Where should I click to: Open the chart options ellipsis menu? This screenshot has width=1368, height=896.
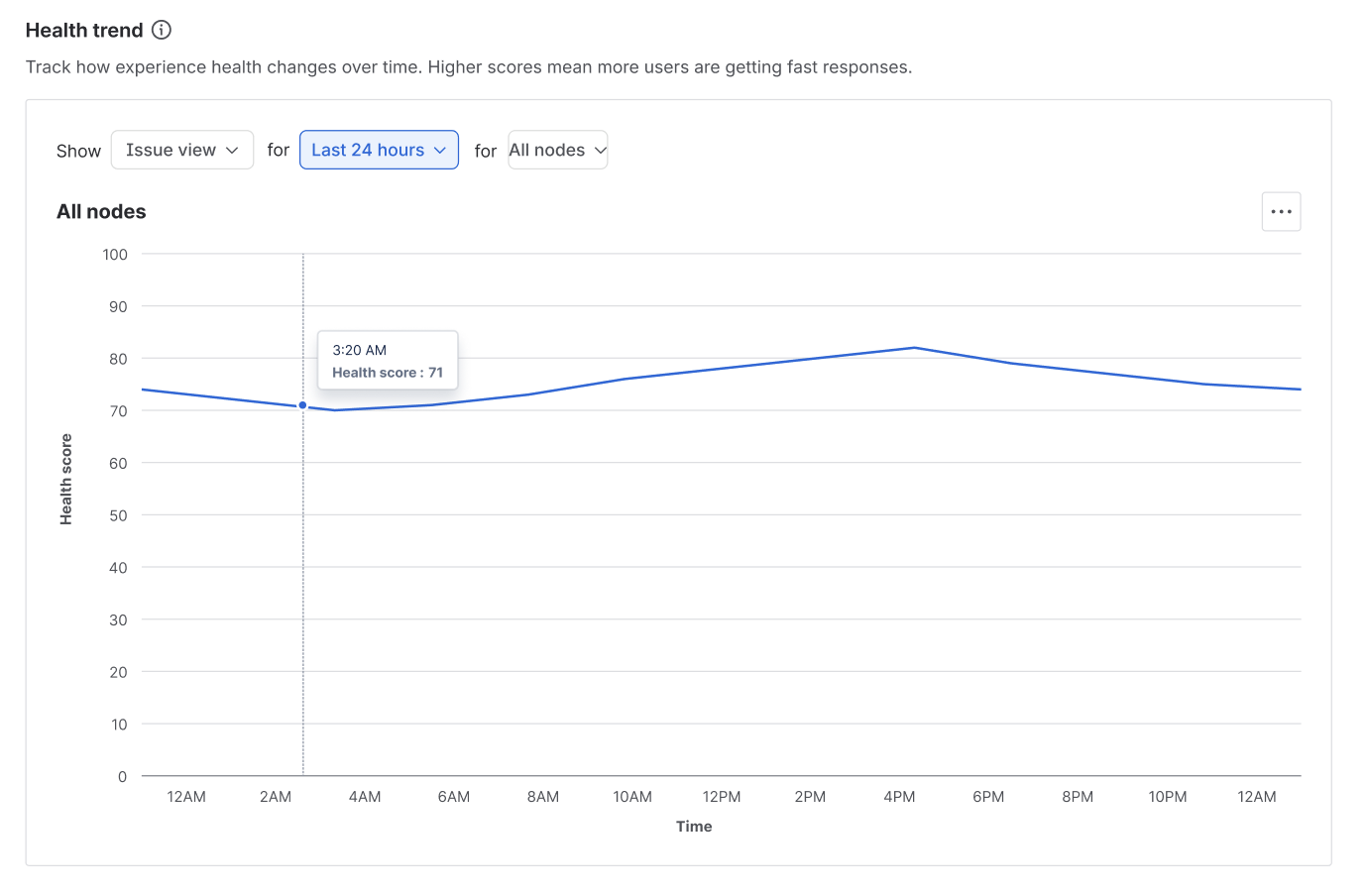tap(1281, 211)
